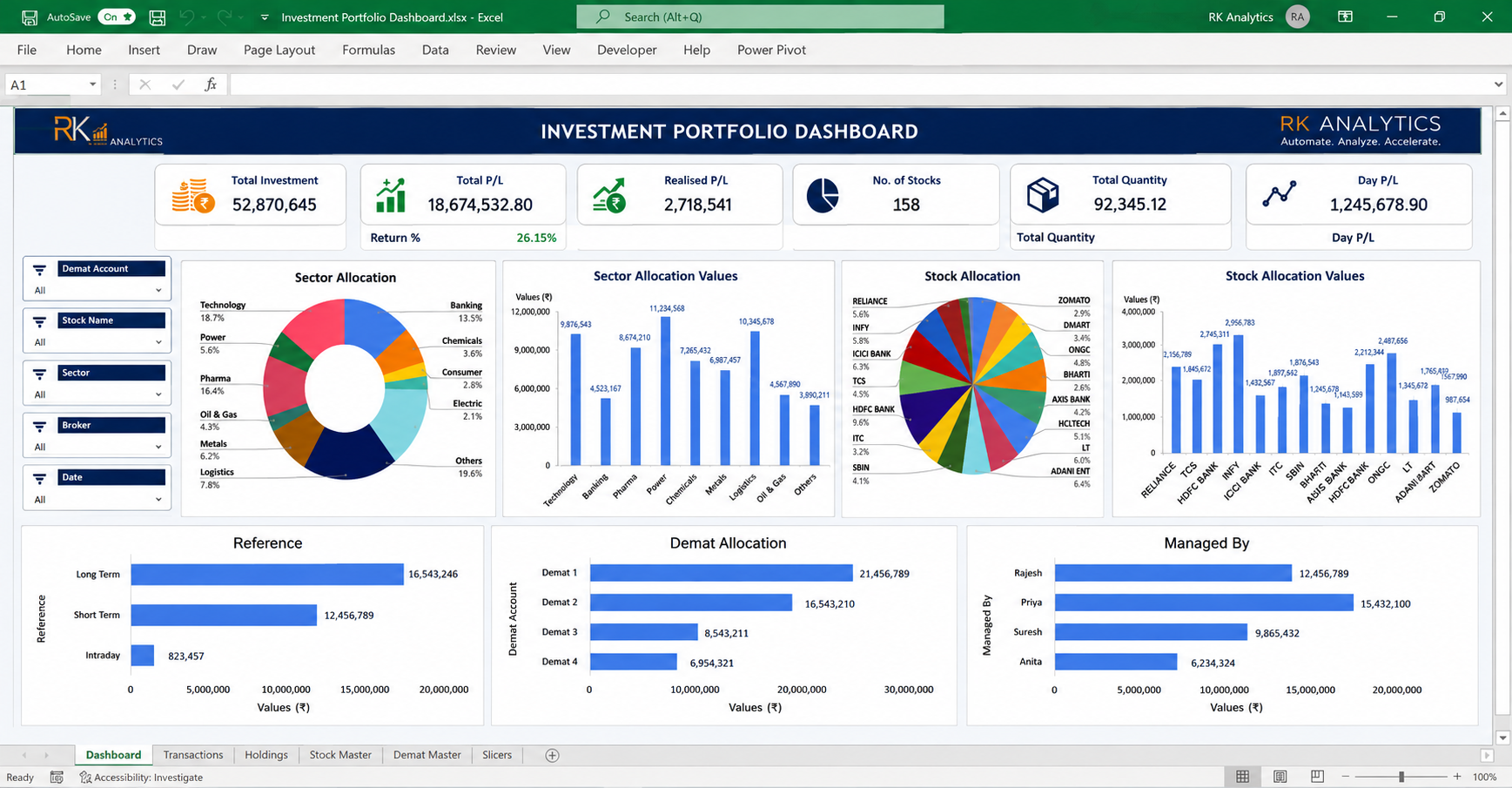Open the RA account avatar
Viewport: 1512px width, 788px height.
[x=1297, y=17]
